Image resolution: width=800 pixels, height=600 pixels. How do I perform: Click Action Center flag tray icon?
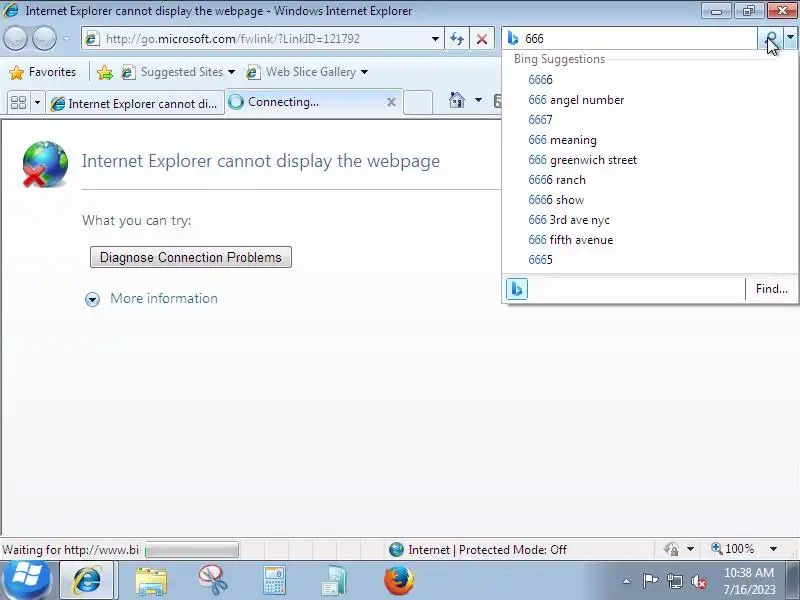650,581
